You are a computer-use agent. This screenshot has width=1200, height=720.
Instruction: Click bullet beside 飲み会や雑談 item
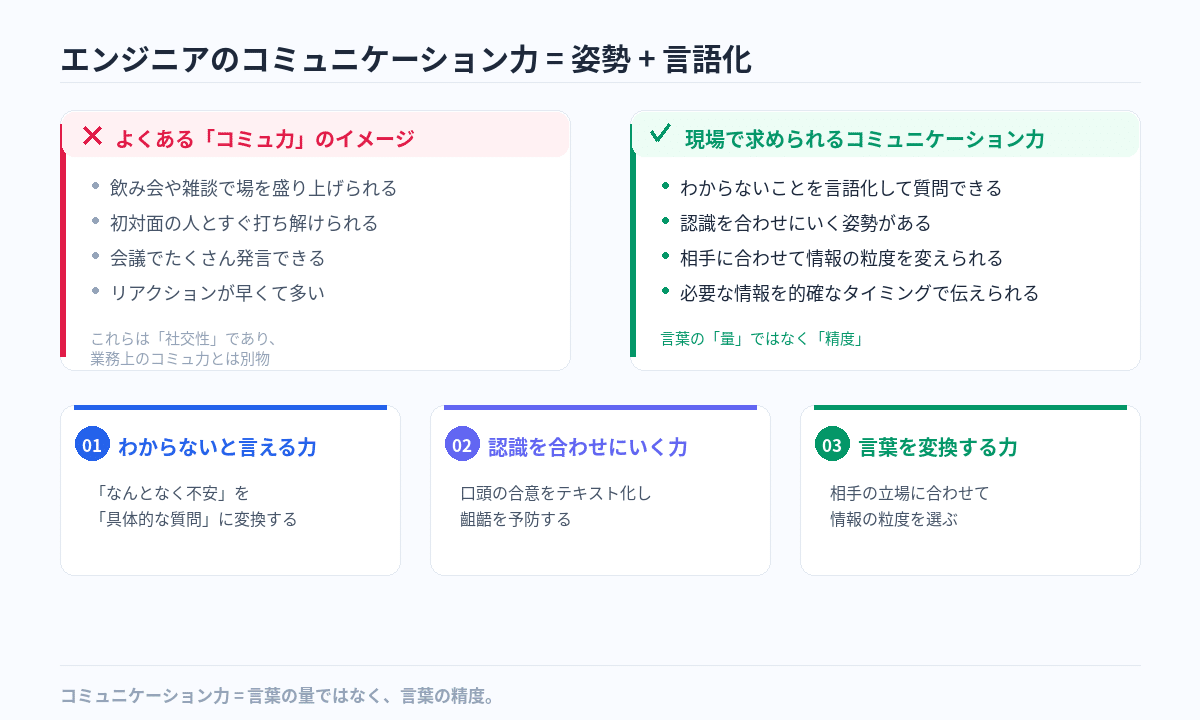tap(96, 186)
